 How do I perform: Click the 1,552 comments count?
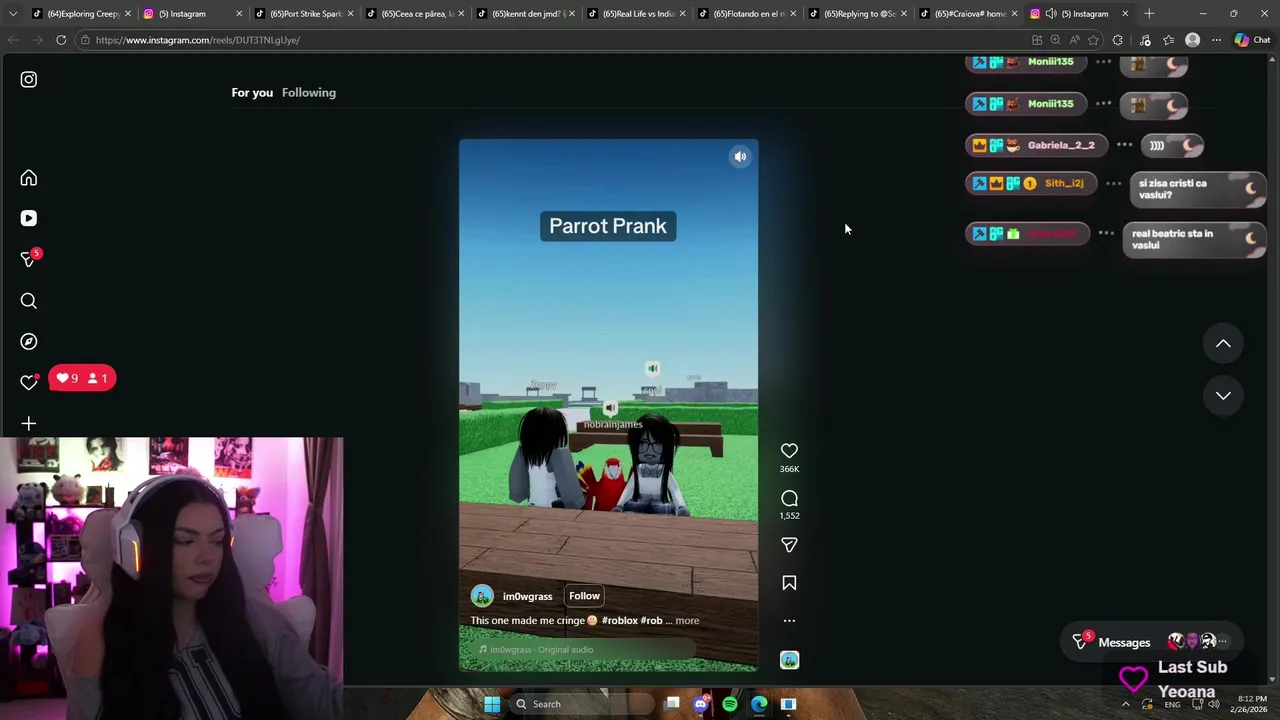point(789,516)
